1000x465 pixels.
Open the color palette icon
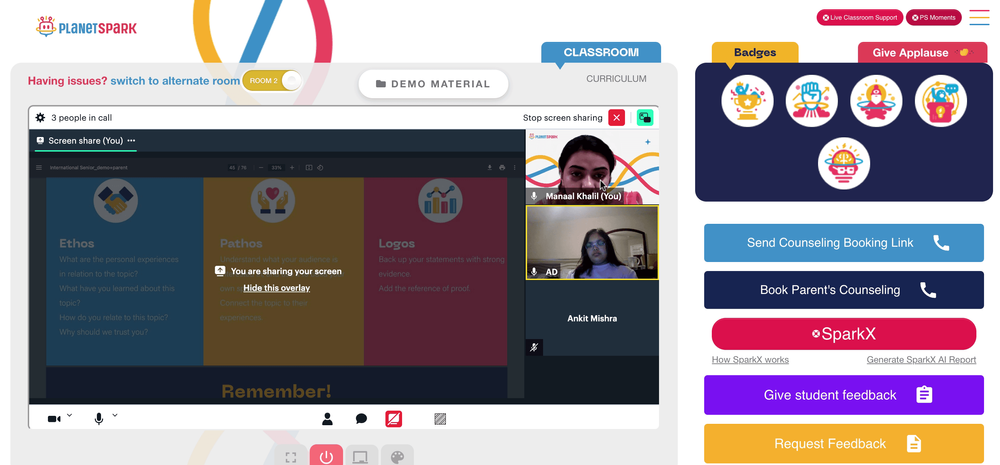click(397, 457)
